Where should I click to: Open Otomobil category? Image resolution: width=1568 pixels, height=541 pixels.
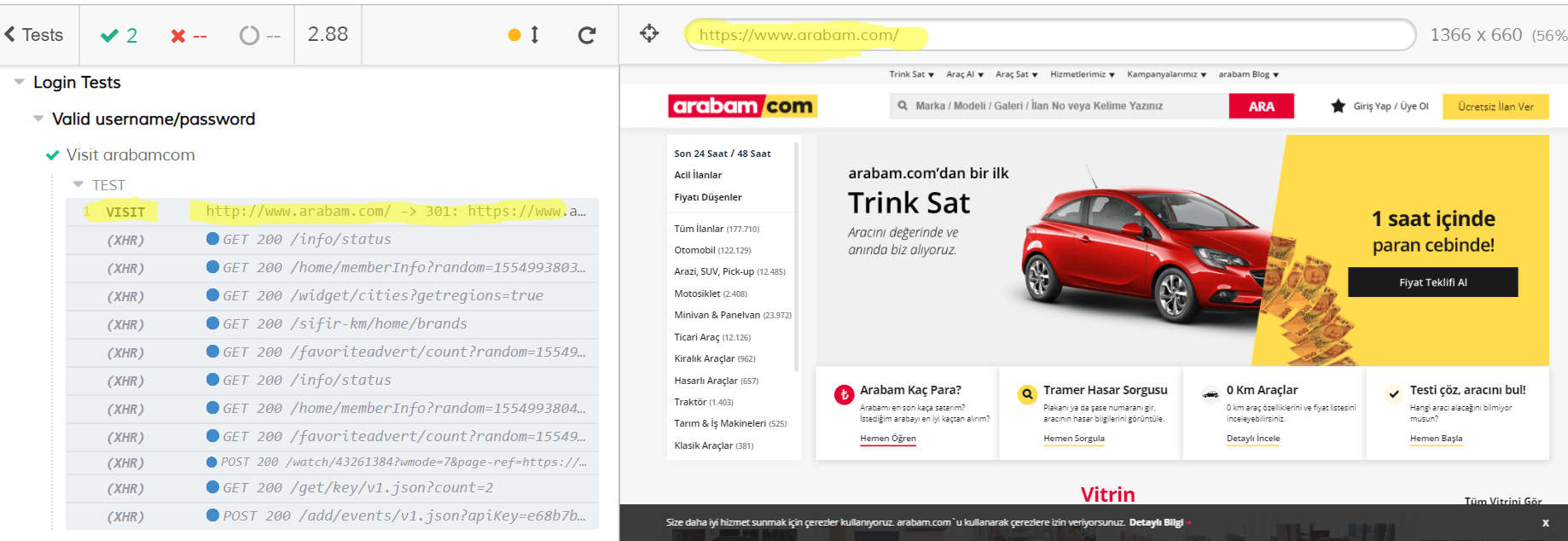click(712, 250)
